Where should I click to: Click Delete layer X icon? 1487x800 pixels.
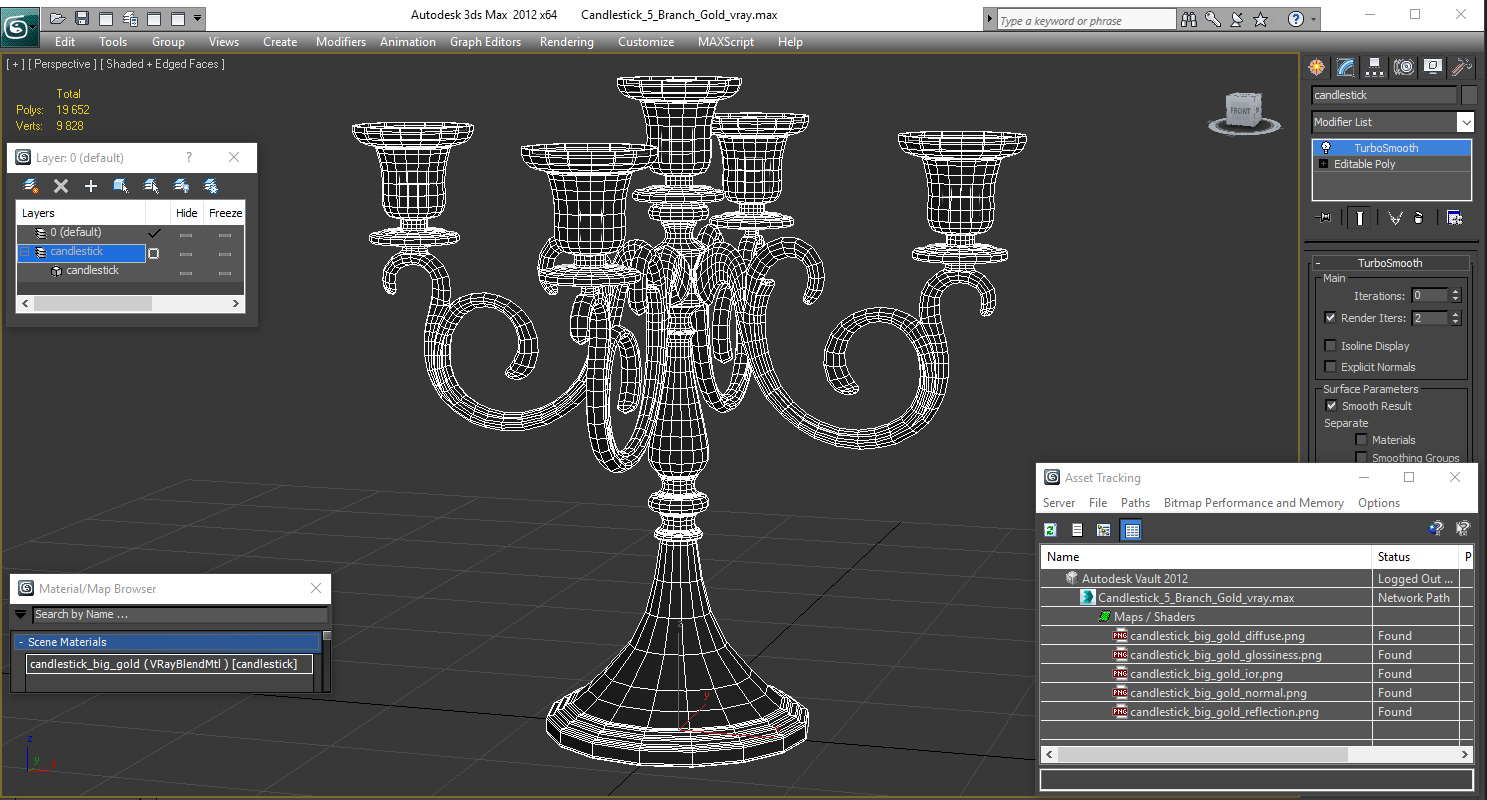tap(61, 186)
